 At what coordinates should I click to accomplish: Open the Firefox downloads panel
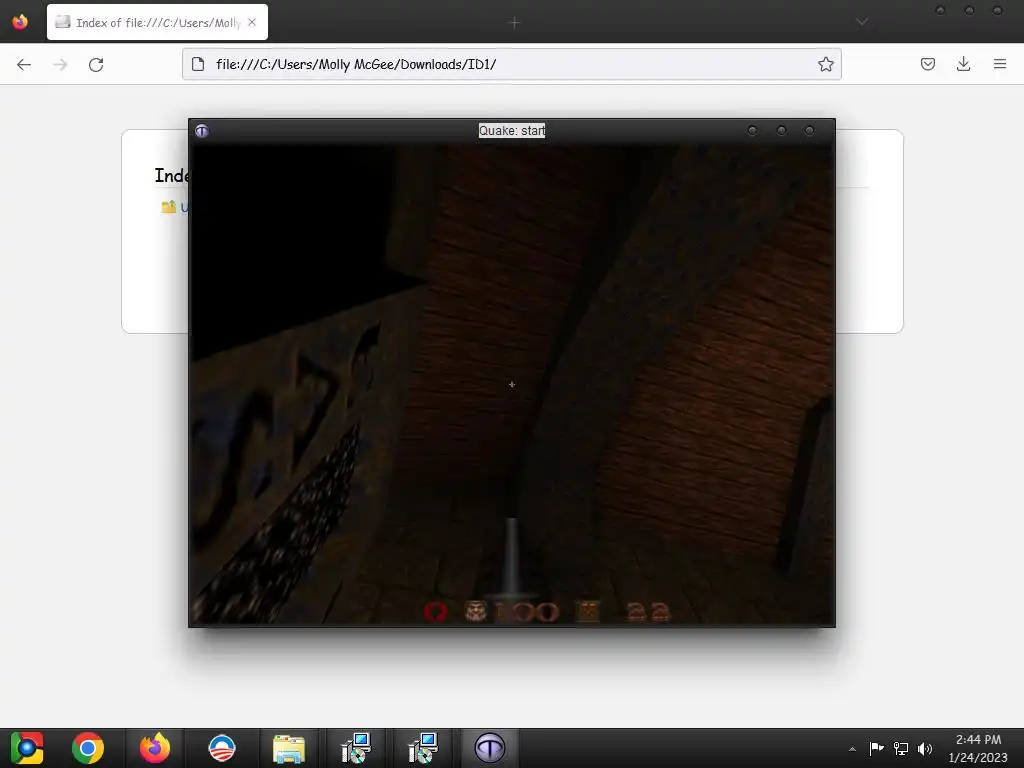click(963, 64)
